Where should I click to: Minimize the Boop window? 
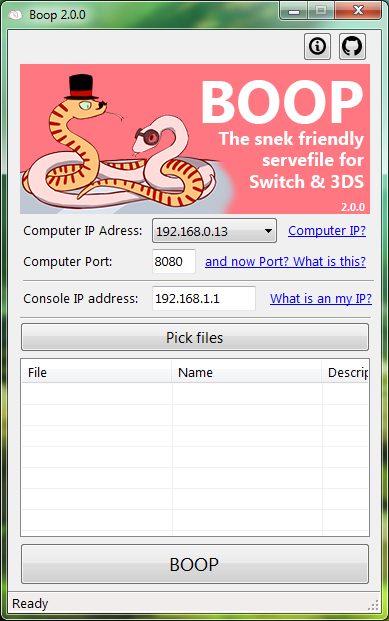coord(294,11)
